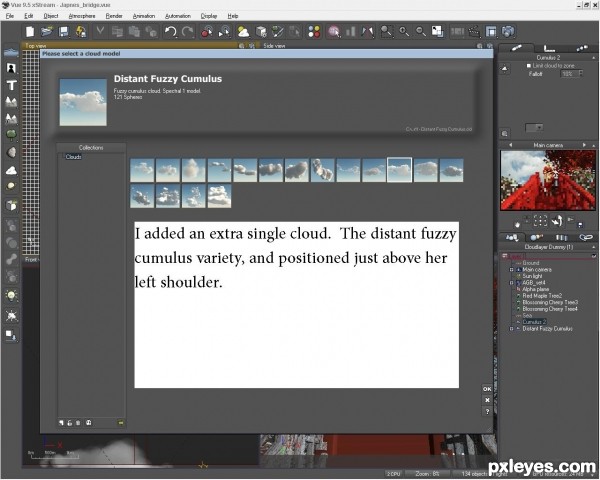This screenshot has height=480, width=600.
Task: Open the Atmosphere editor sun-cloud icon
Action: click(x=243, y=31)
